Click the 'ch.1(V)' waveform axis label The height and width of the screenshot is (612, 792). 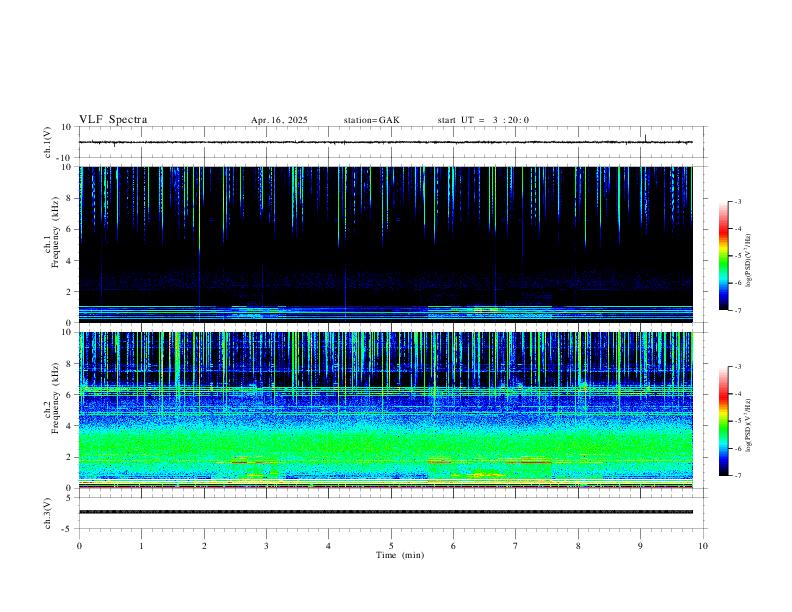click(x=48, y=142)
